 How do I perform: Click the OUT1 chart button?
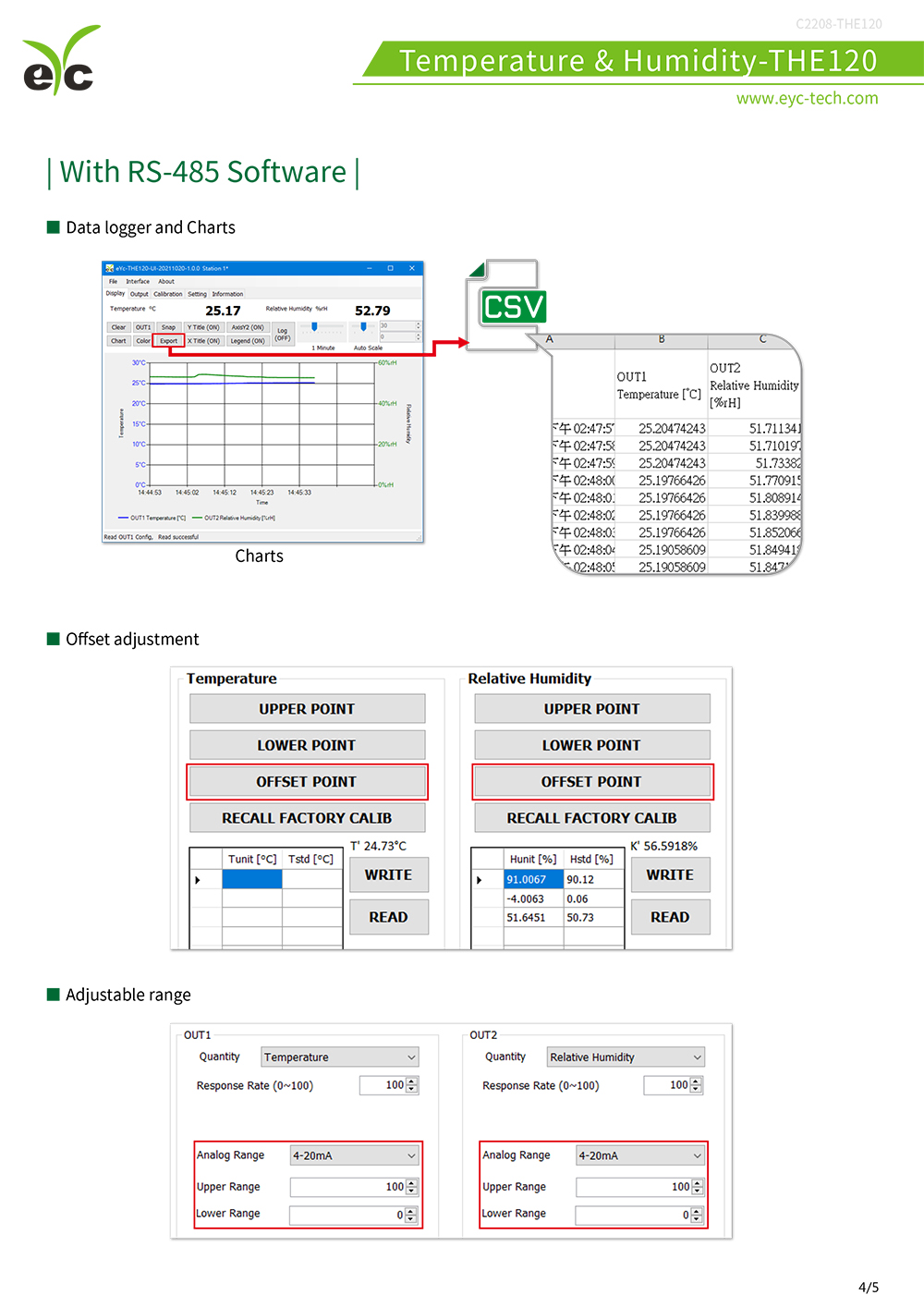[143, 327]
